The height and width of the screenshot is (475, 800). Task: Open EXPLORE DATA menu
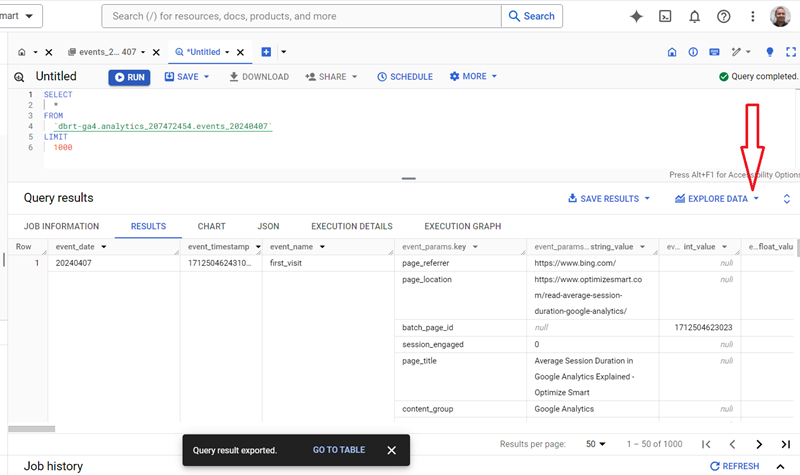tap(716, 198)
